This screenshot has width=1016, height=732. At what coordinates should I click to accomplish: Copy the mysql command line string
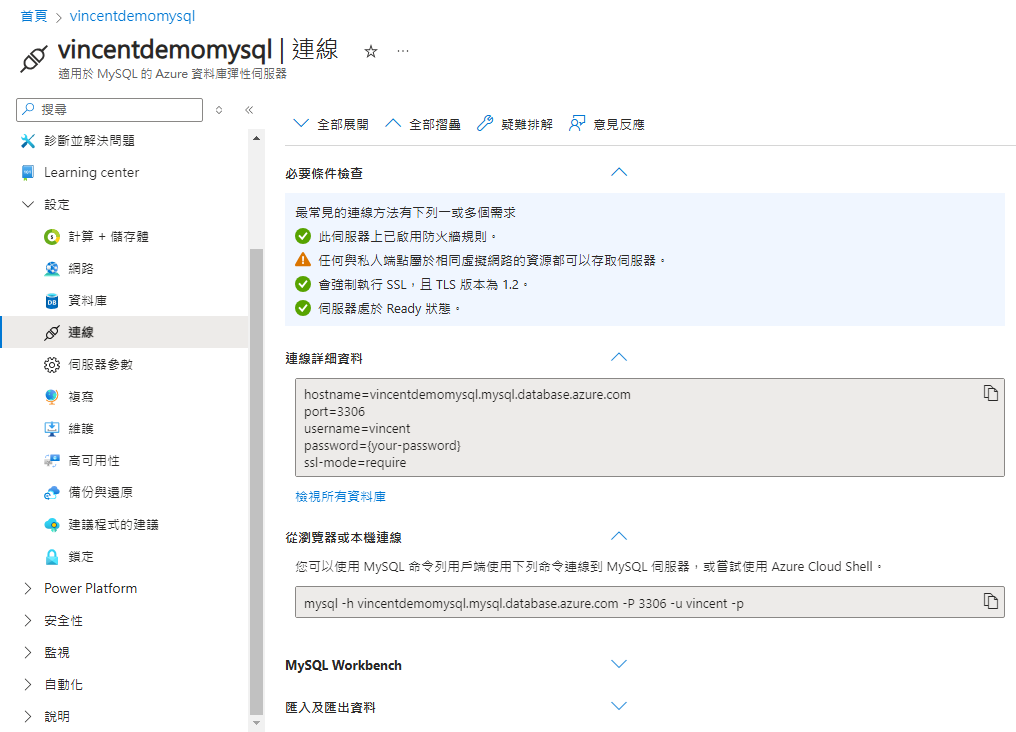point(990,600)
